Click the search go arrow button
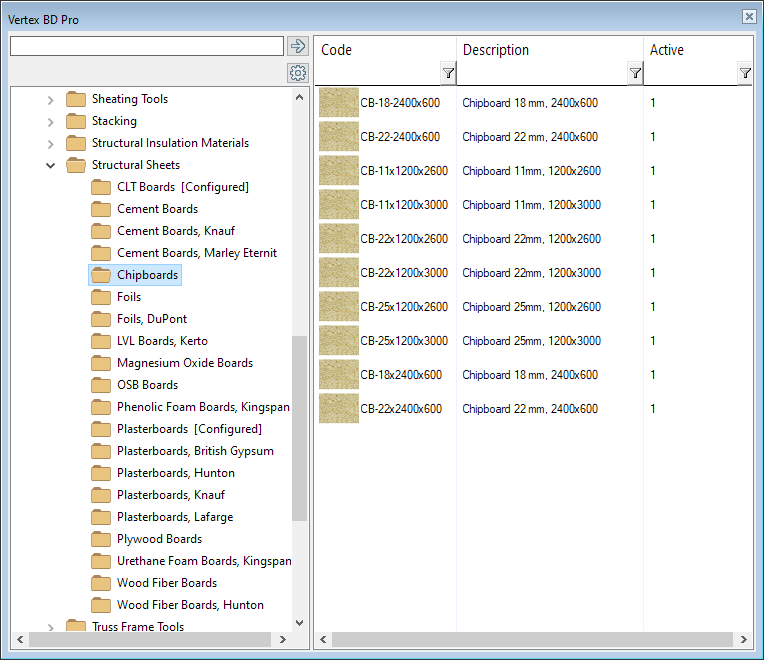 click(x=297, y=46)
